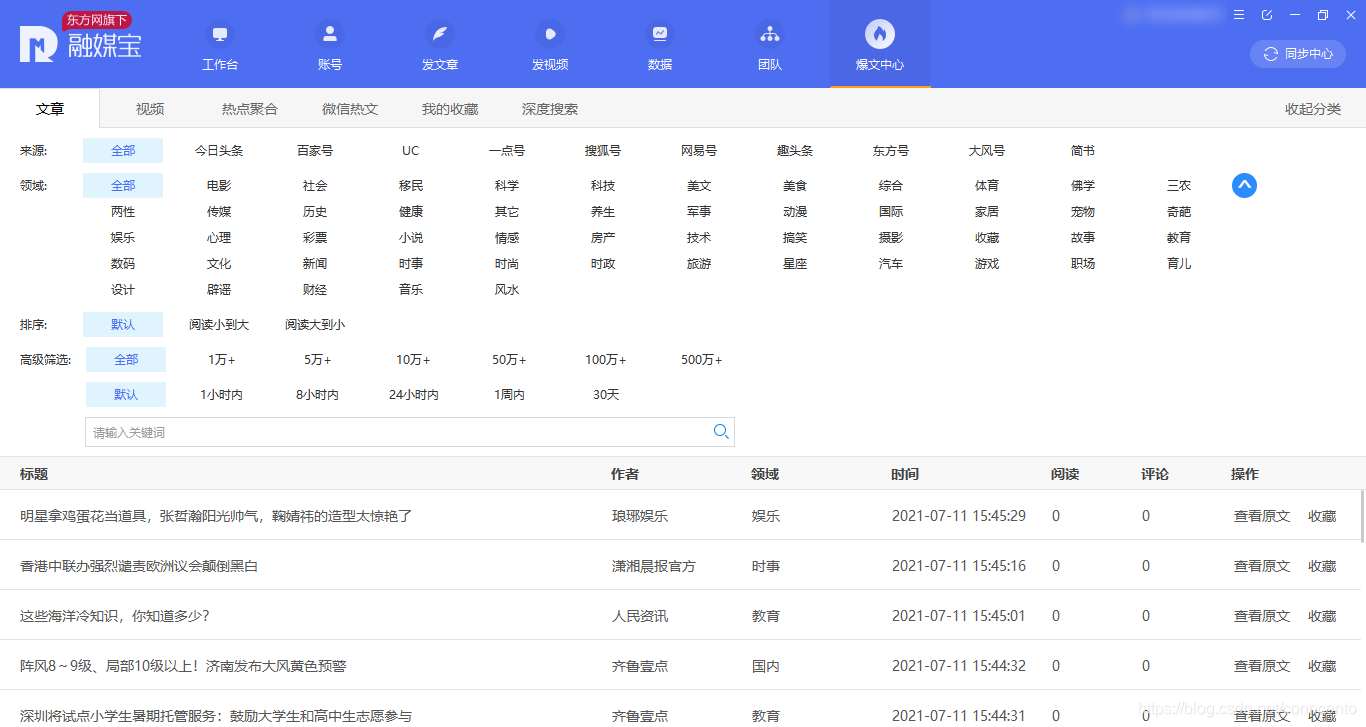The width and height of the screenshot is (1366, 727).
Task: Select UC as source
Action: point(411,151)
